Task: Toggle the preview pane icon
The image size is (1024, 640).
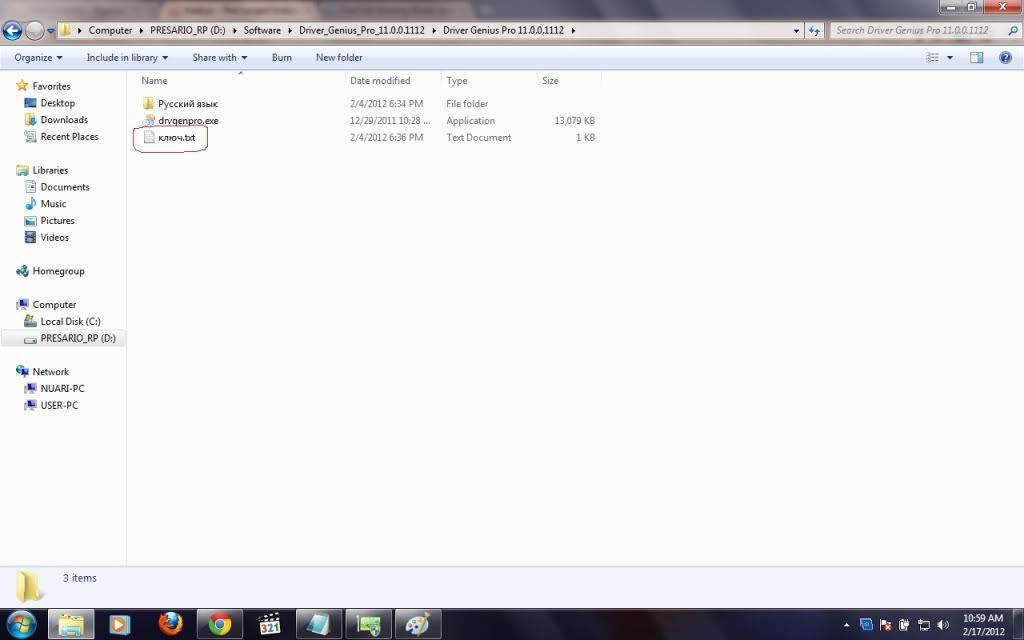Action: point(976,57)
